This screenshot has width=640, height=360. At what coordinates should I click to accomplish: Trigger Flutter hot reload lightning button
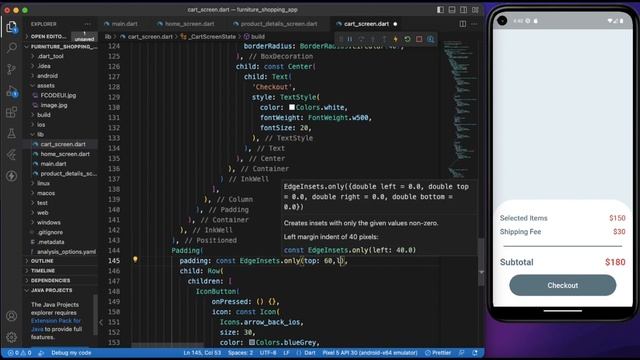396,39
